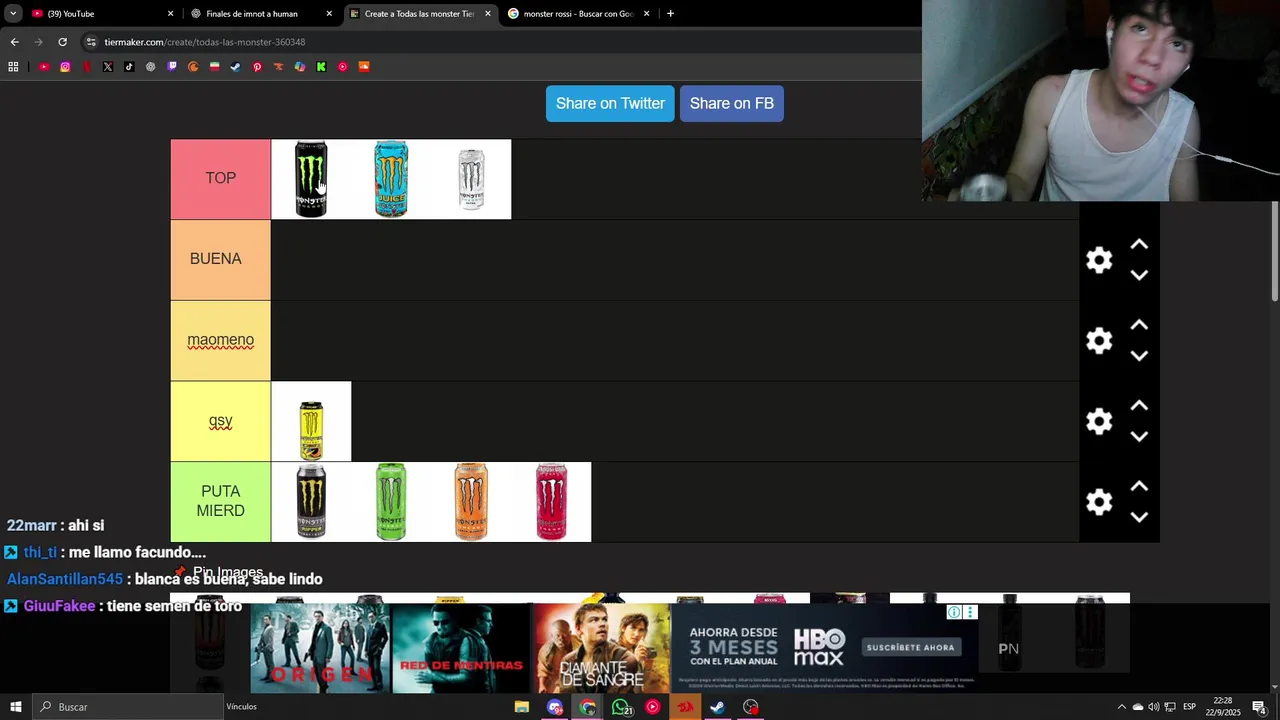Open Pinterest bookmark icon
This screenshot has width=1280, height=720.
(x=257, y=67)
